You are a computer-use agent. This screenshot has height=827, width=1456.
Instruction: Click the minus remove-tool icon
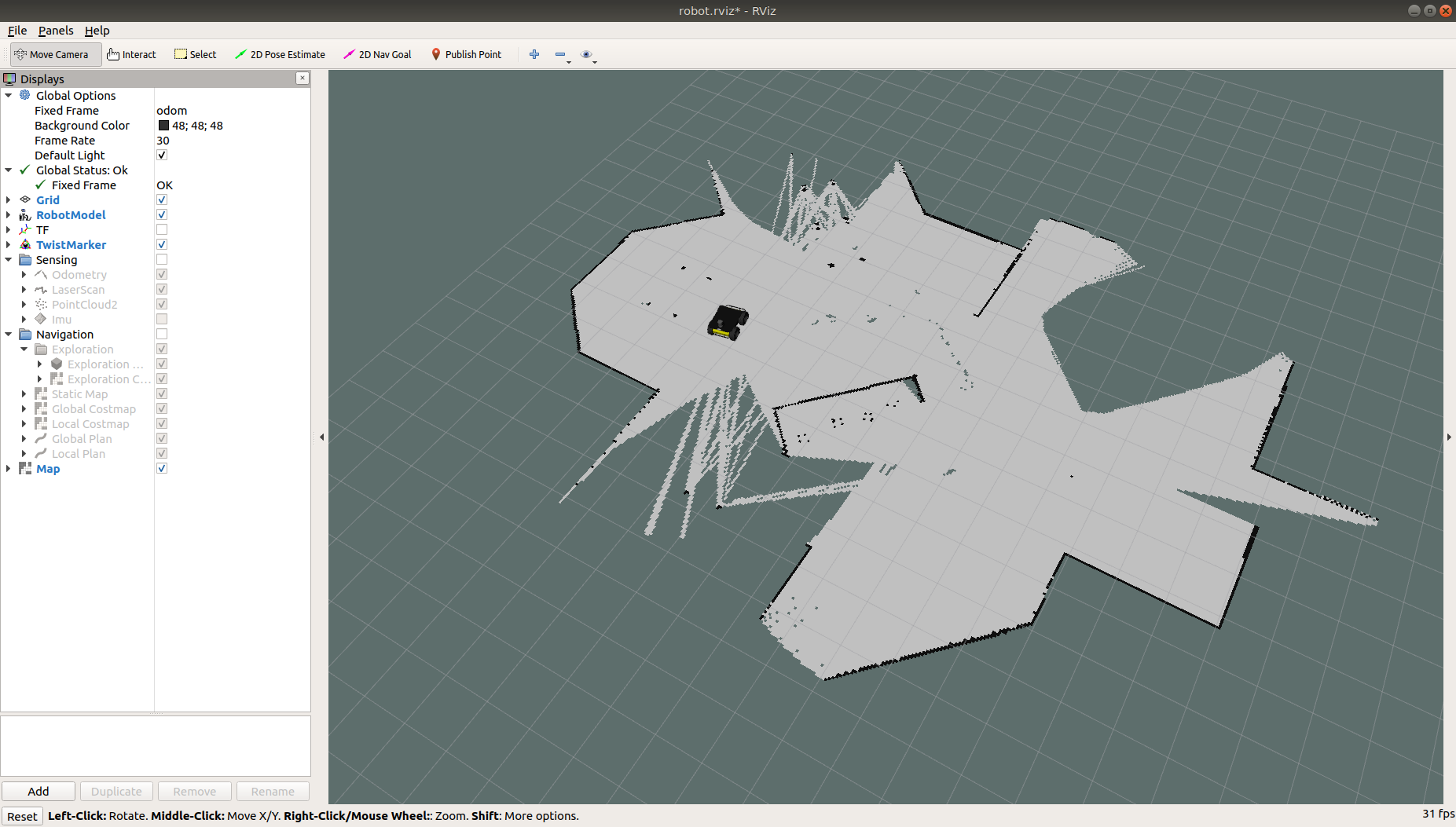pyautogui.click(x=560, y=54)
